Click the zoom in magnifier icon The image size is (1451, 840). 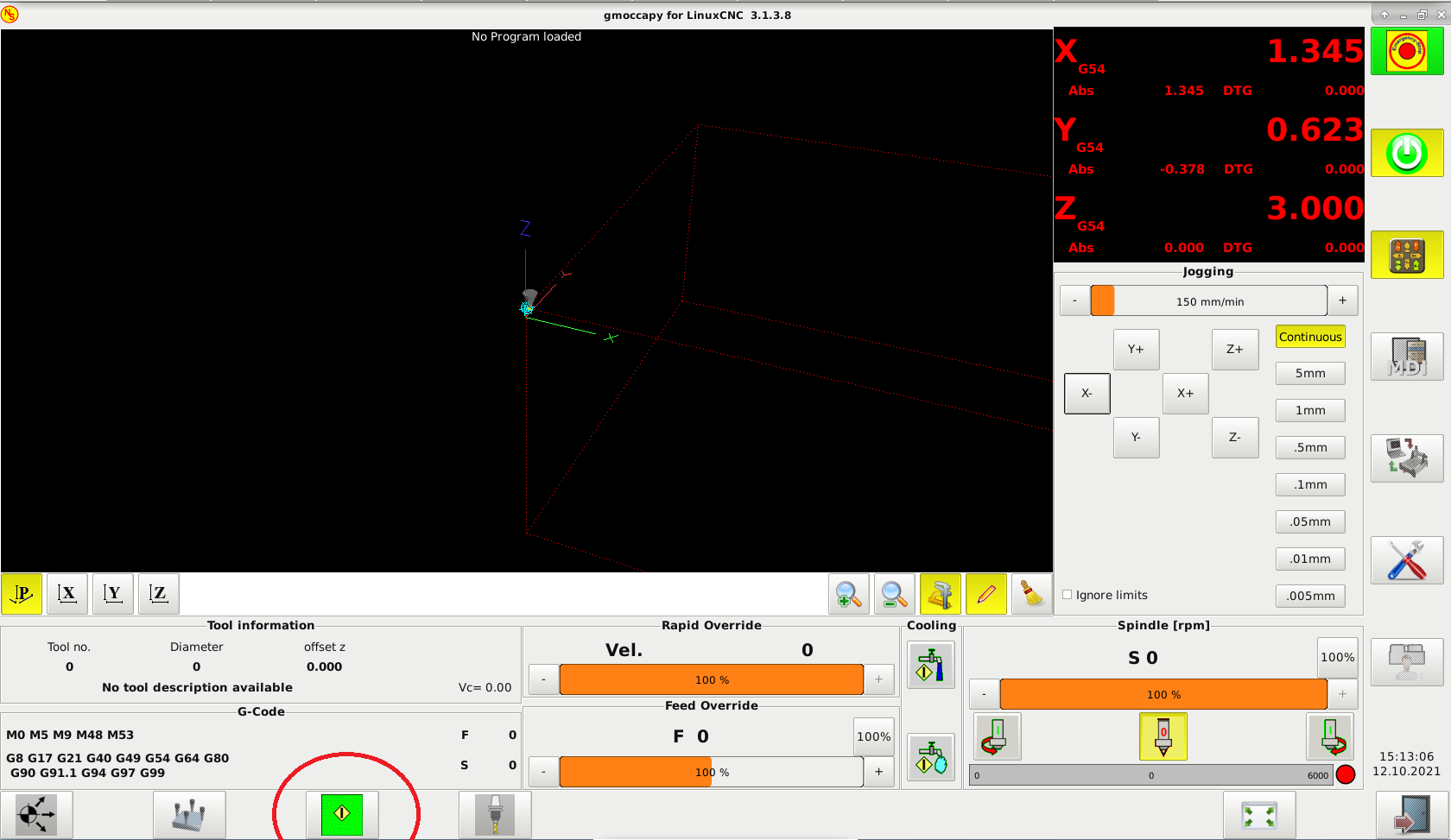[848, 594]
